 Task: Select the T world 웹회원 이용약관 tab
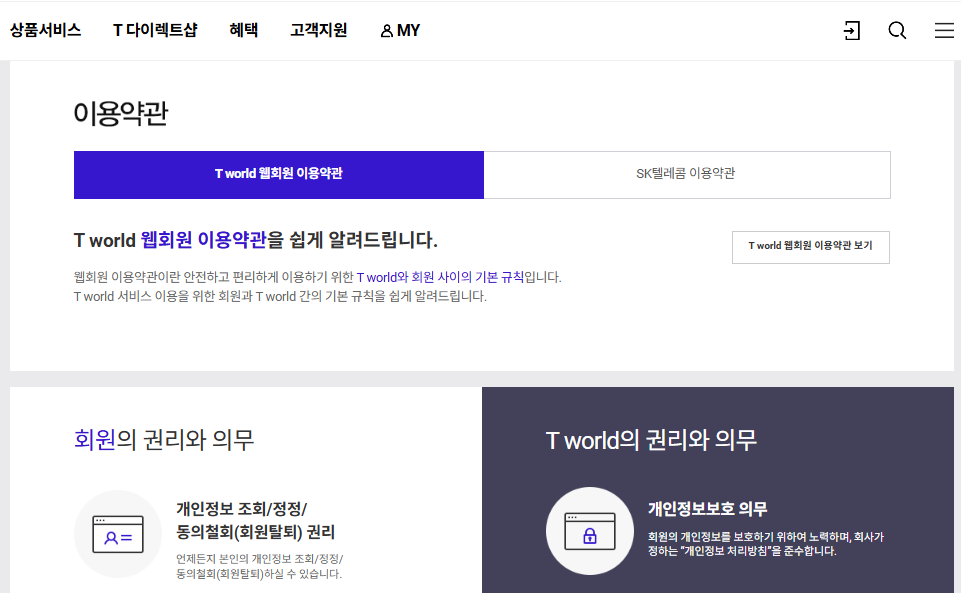pyautogui.click(x=279, y=175)
